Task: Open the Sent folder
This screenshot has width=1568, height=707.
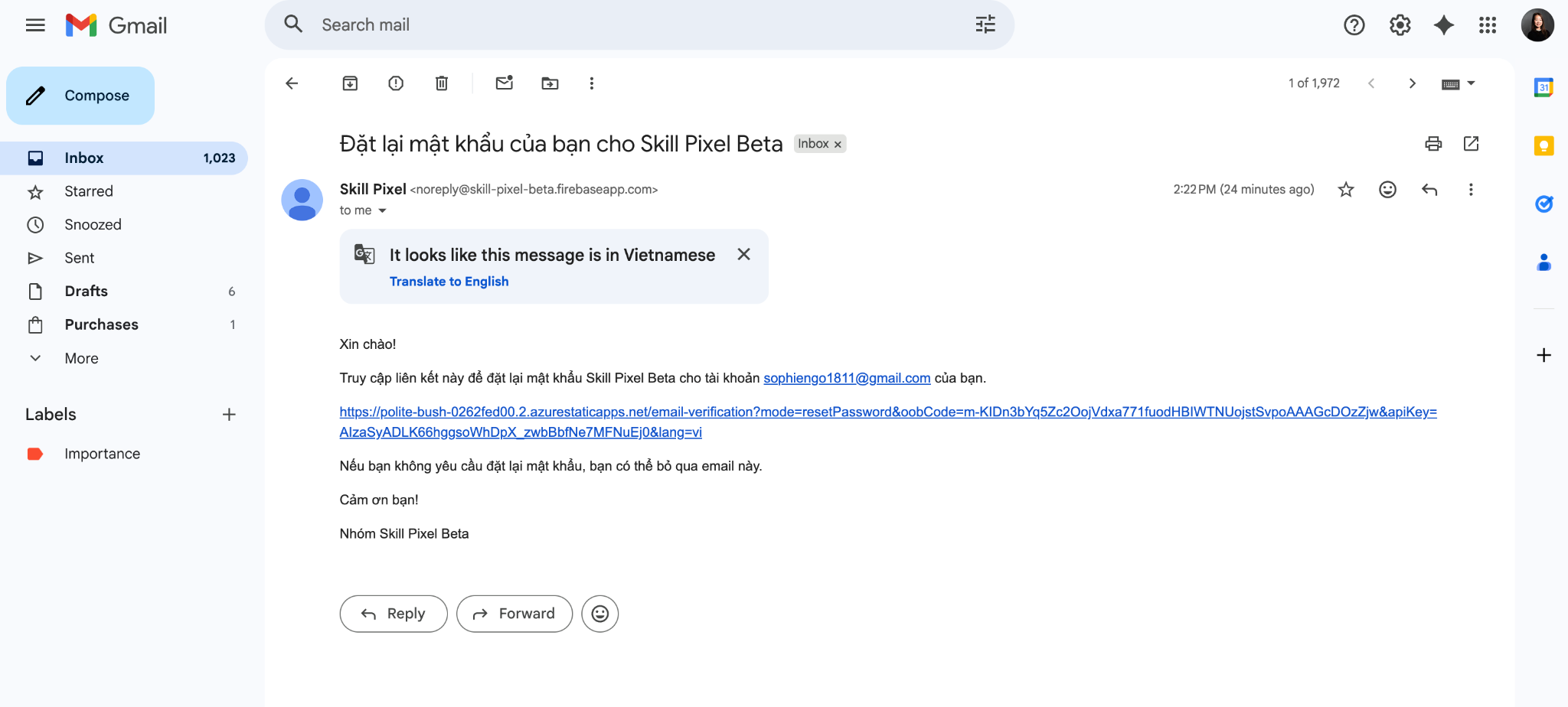Action: point(124,258)
